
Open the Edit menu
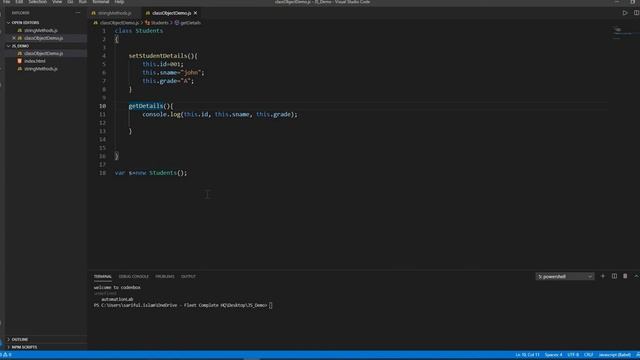click(x=19, y=2)
